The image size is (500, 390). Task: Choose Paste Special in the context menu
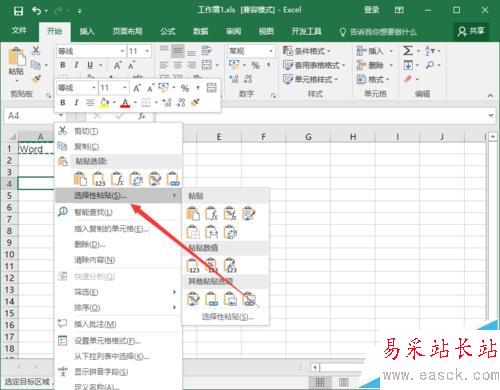[x=118, y=195]
